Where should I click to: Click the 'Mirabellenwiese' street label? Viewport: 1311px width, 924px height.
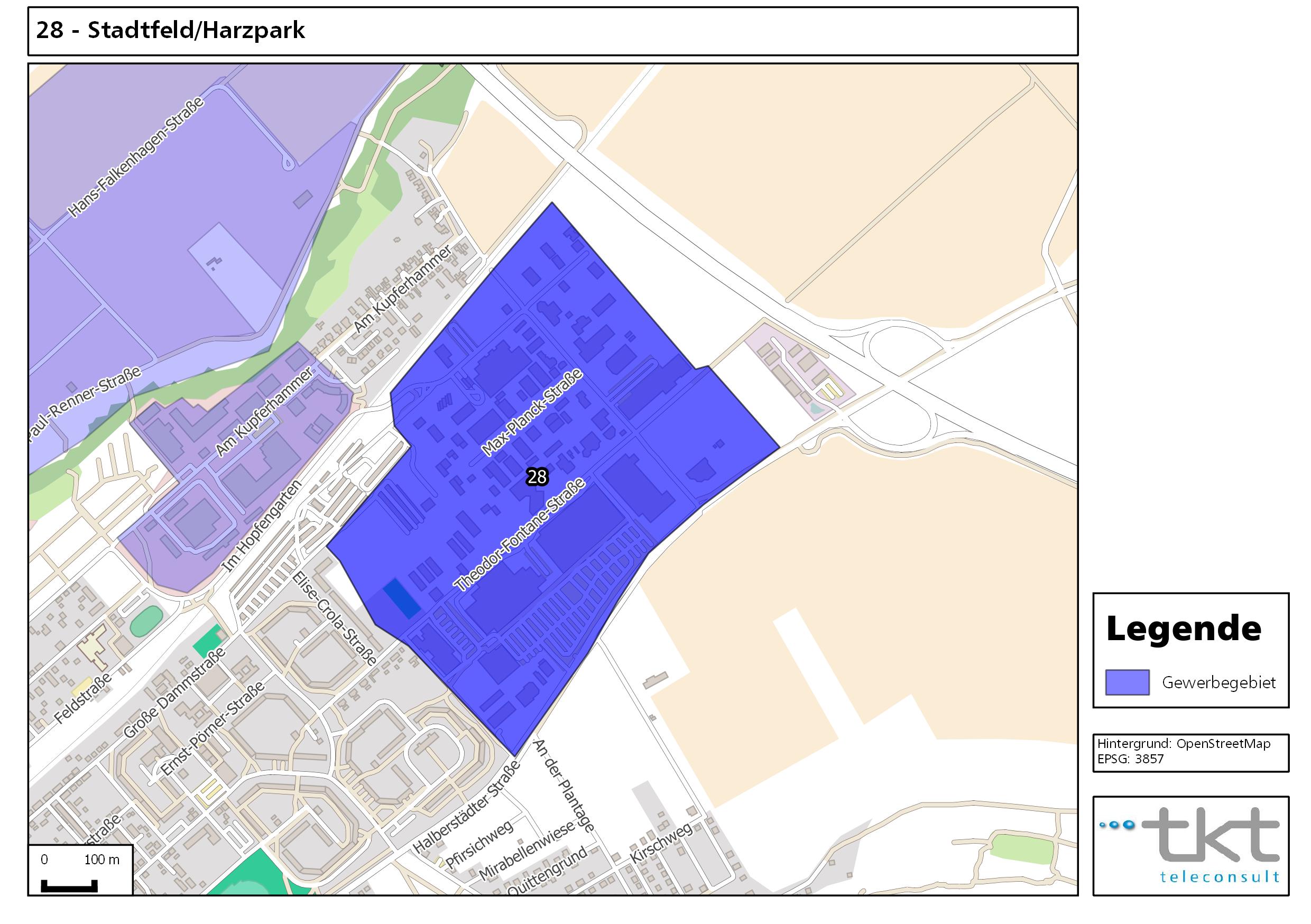click(527, 851)
